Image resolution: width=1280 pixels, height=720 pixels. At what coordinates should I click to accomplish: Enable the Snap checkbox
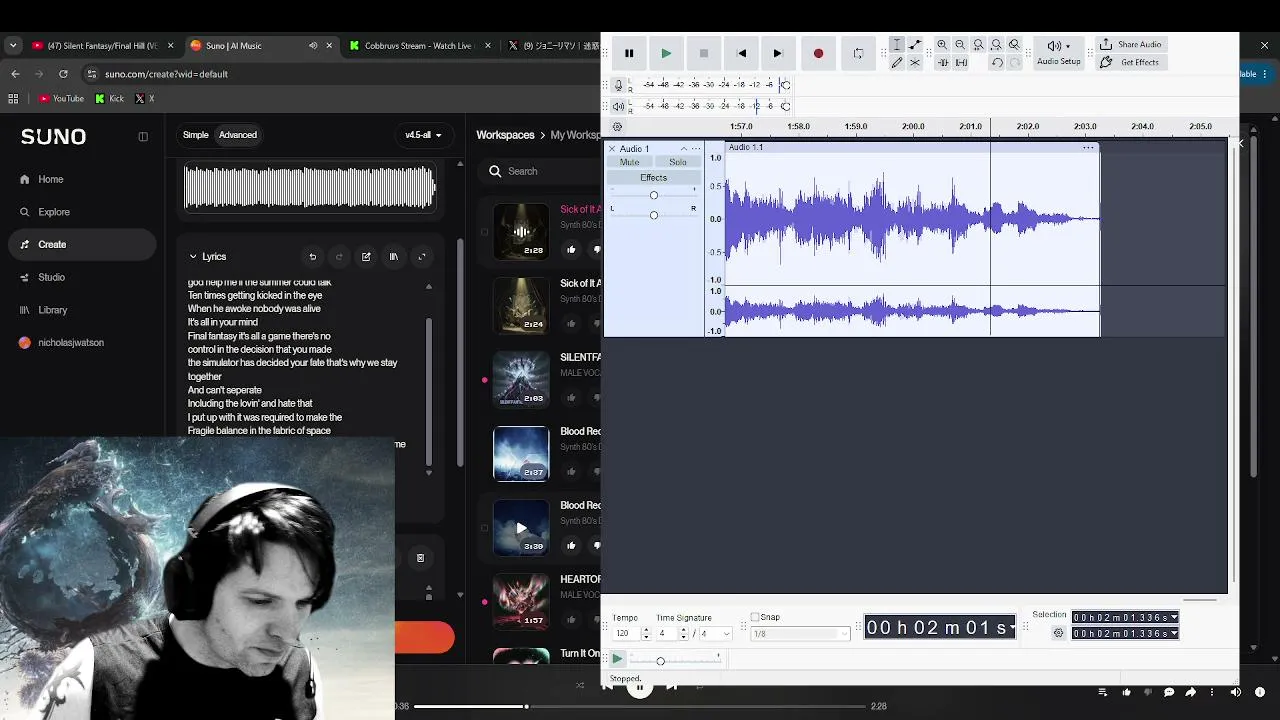tap(755, 617)
